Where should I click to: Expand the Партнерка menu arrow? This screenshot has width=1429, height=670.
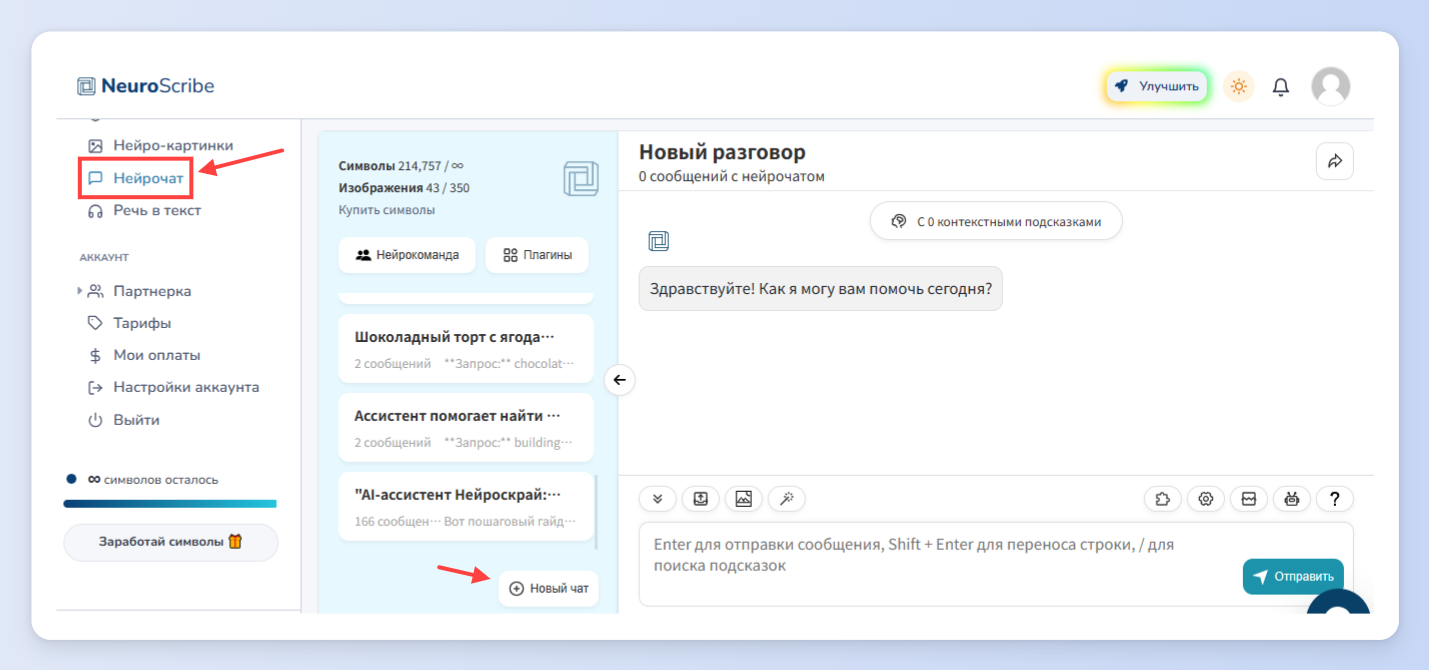[80, 291]
